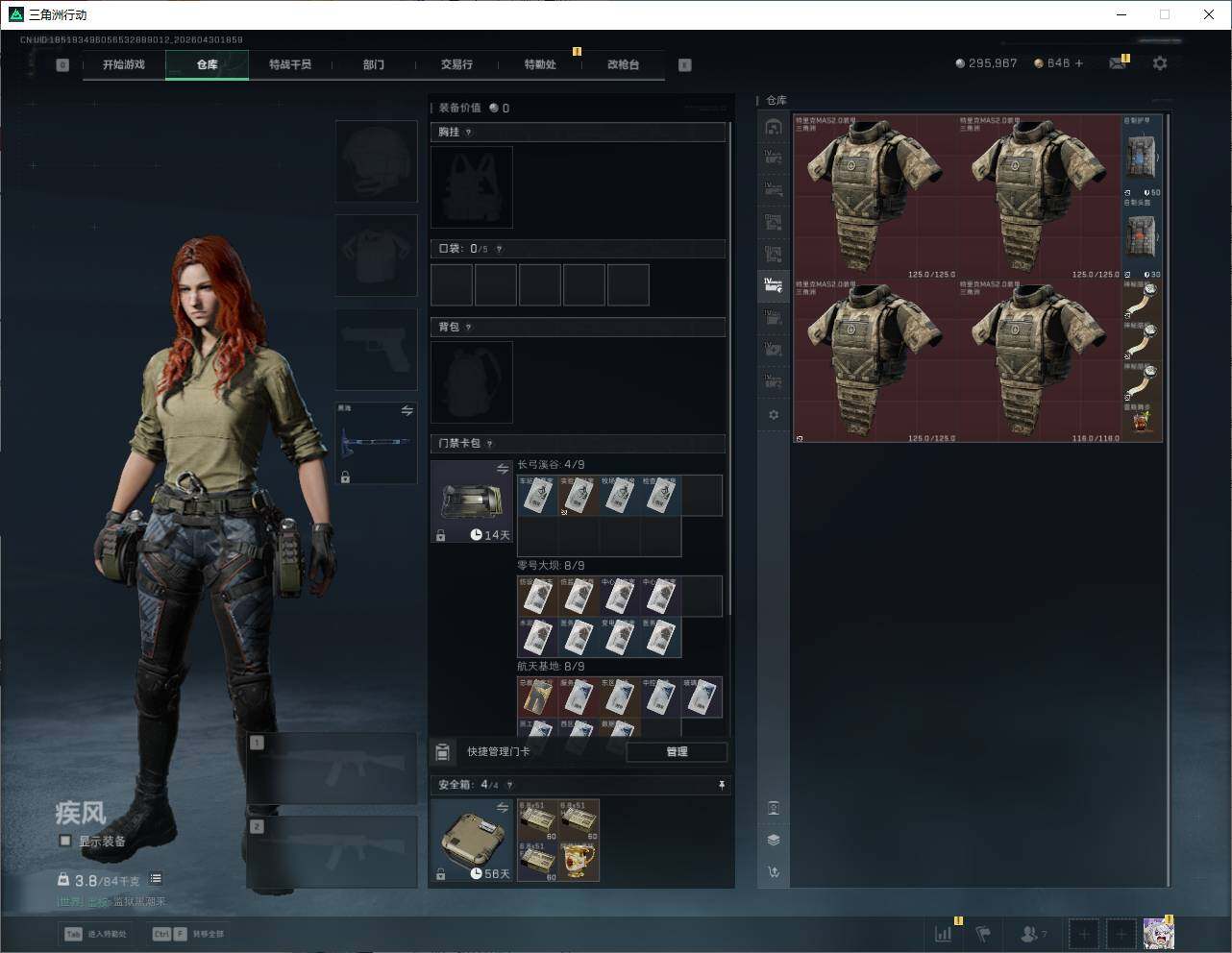Image resolution: width=1232 pixels, height=953 pixels.
Task: Click the Q key icon left of tabs
Action: point(62,65)
